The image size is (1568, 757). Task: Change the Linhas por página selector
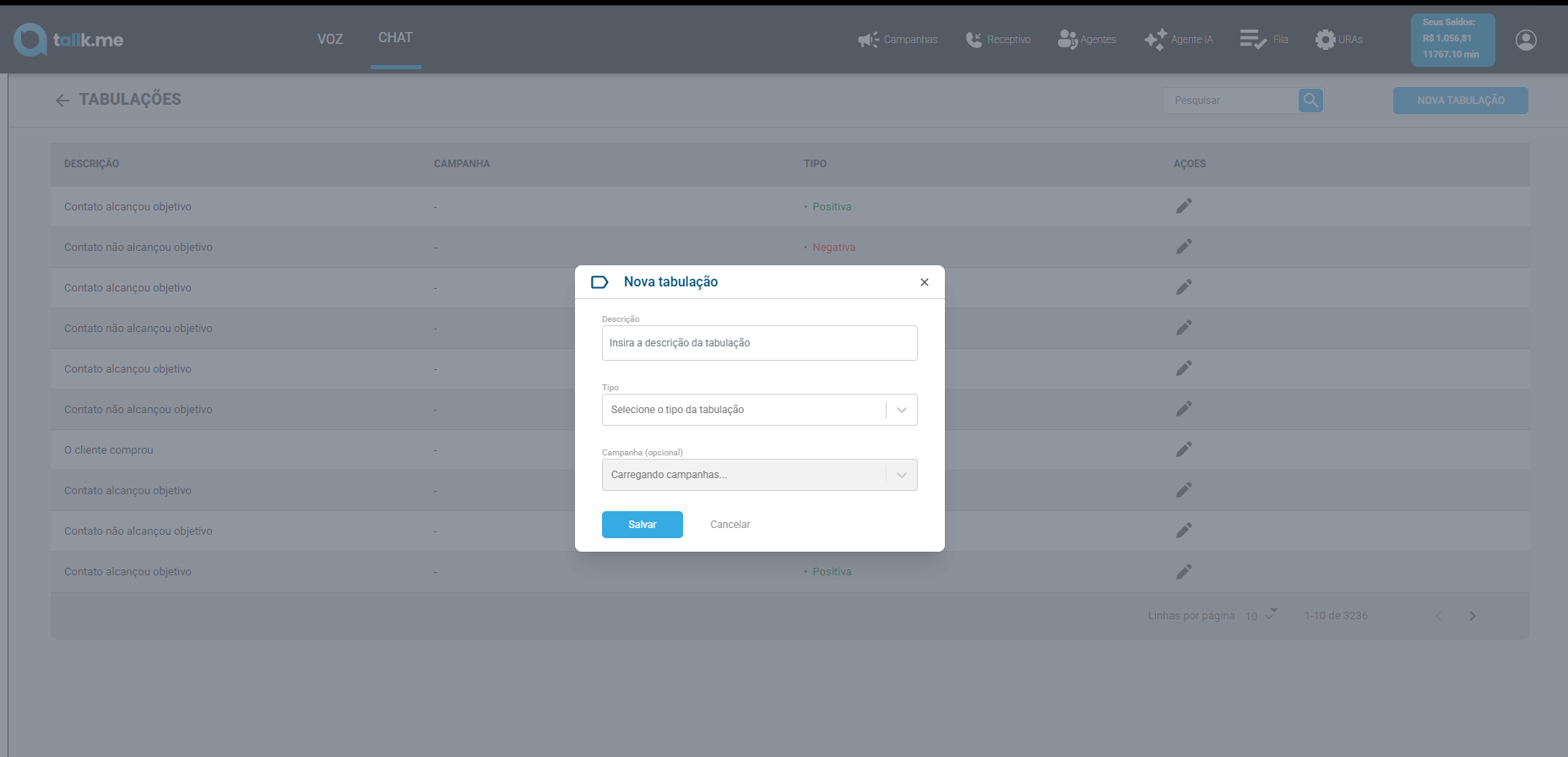tap(1261, 615)
